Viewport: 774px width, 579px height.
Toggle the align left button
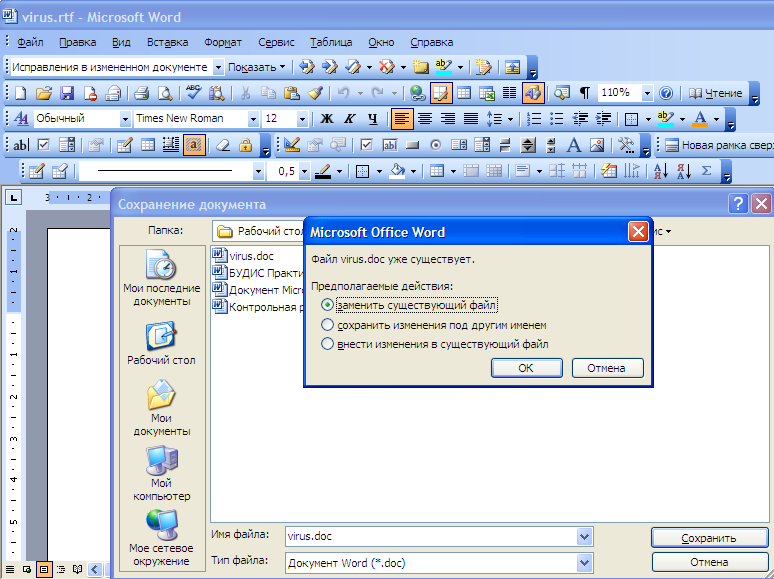402,118
